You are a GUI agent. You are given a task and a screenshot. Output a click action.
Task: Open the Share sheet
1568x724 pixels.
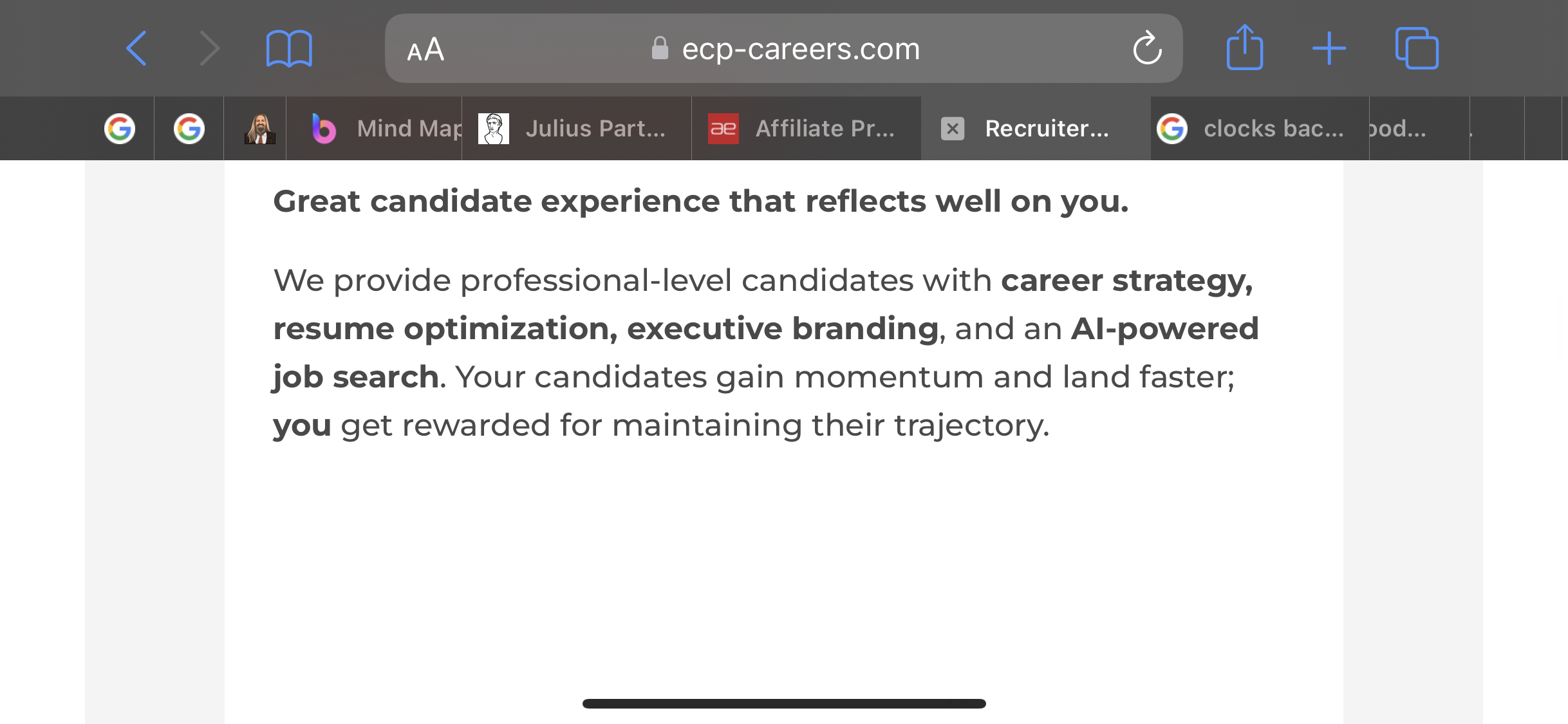(1244, 47)
